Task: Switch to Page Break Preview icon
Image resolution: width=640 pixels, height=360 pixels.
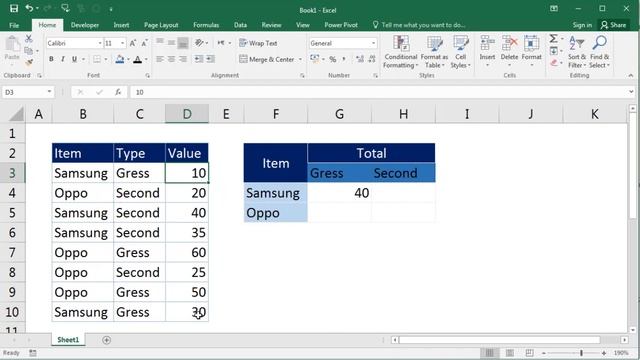Action: (529, 353)
